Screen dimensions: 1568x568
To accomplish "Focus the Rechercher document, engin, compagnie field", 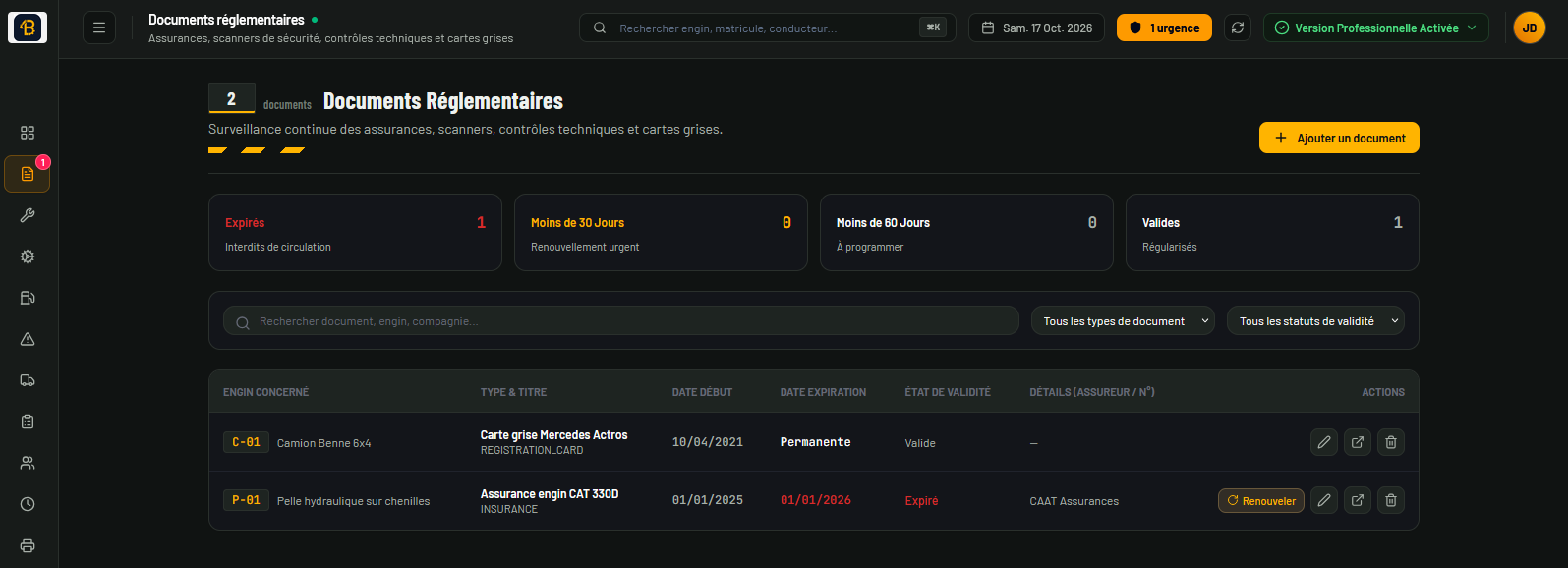I will 621,321.
